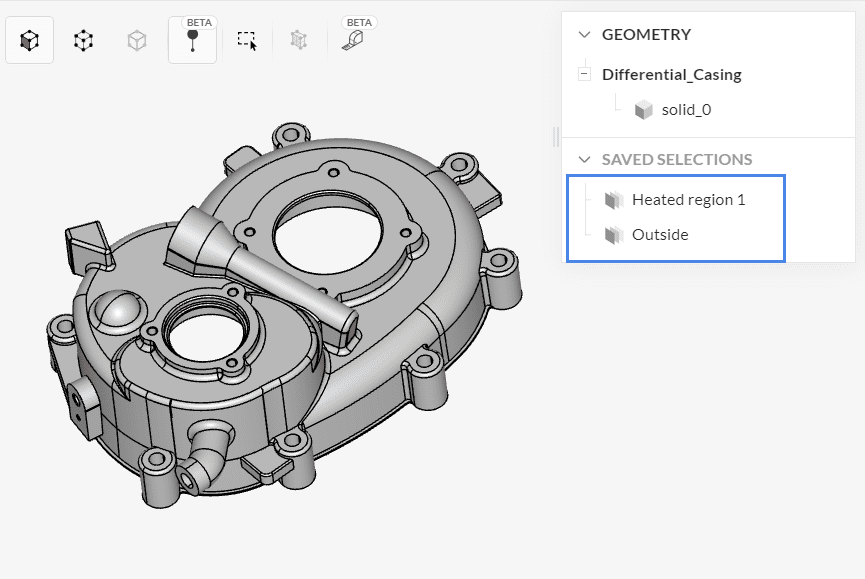Click the GEOMETRY panel header text
Viewport: 865px width, 579px height.
[646, 34]
